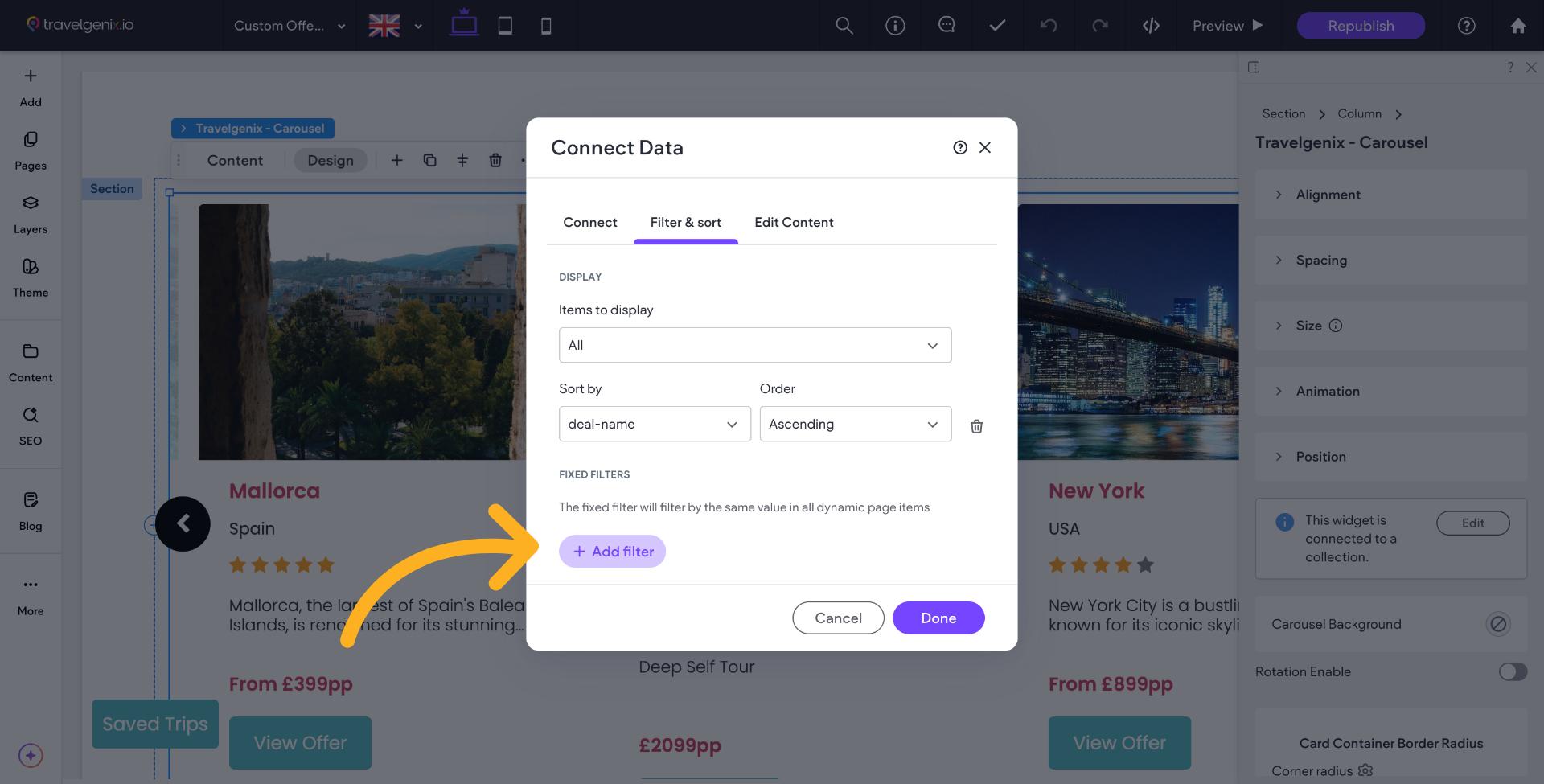Delete the deal-name sort rule
1544x784 pixels.
976,426
